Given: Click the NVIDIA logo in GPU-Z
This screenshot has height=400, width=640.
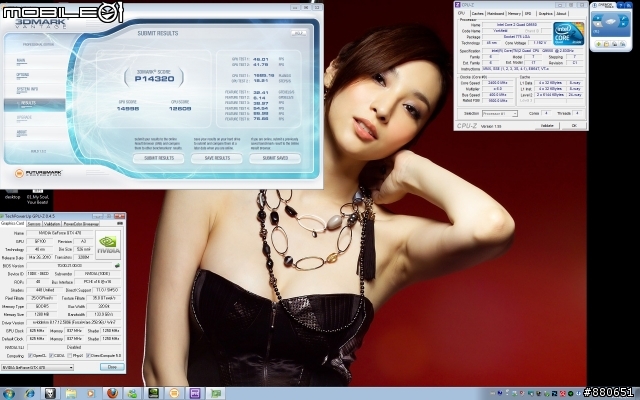Looking at the screenshot, I should click(x=108, y=245).
